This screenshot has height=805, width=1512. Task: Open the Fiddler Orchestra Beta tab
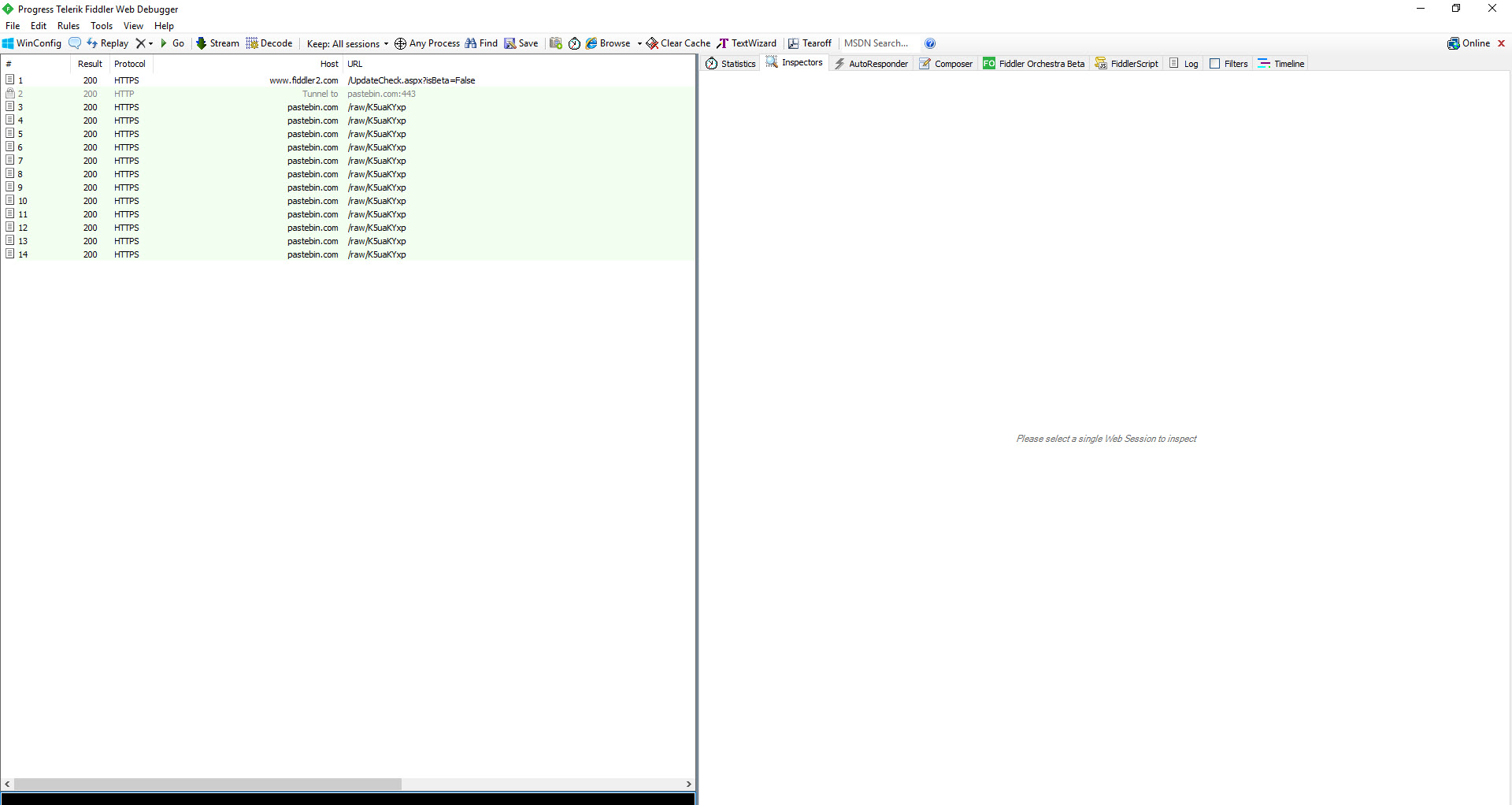(1033, 64)
